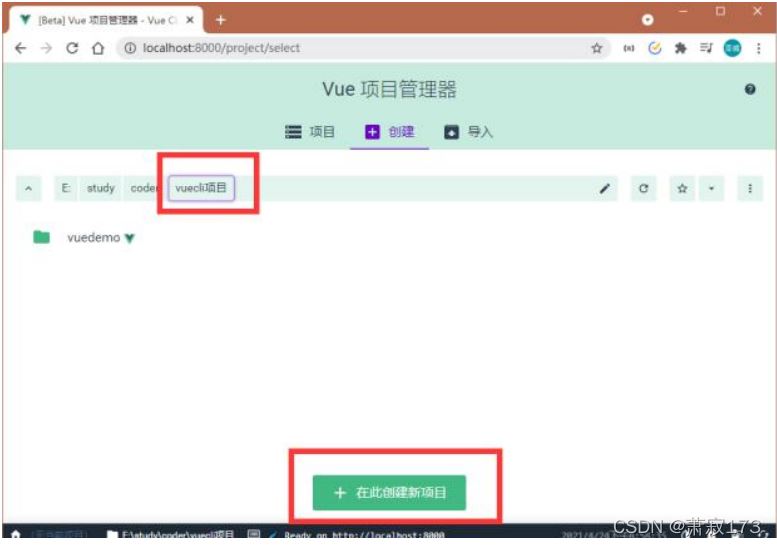This screenshot has width=777, height=547.
Task: Open the favorite folders dropdown arrow
Action: coord(711,188)
